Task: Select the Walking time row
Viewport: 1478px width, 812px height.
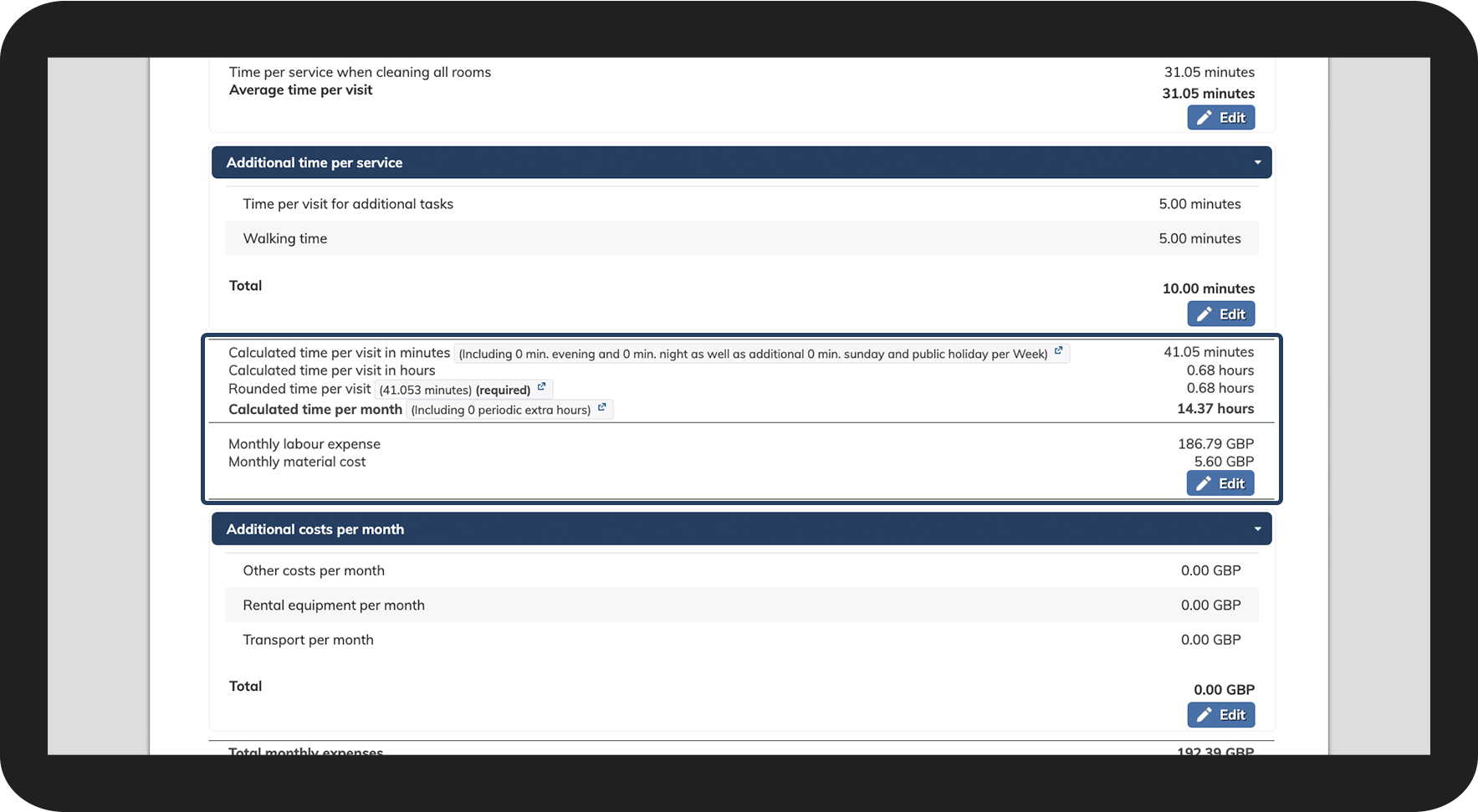Action: click(741, 238)
